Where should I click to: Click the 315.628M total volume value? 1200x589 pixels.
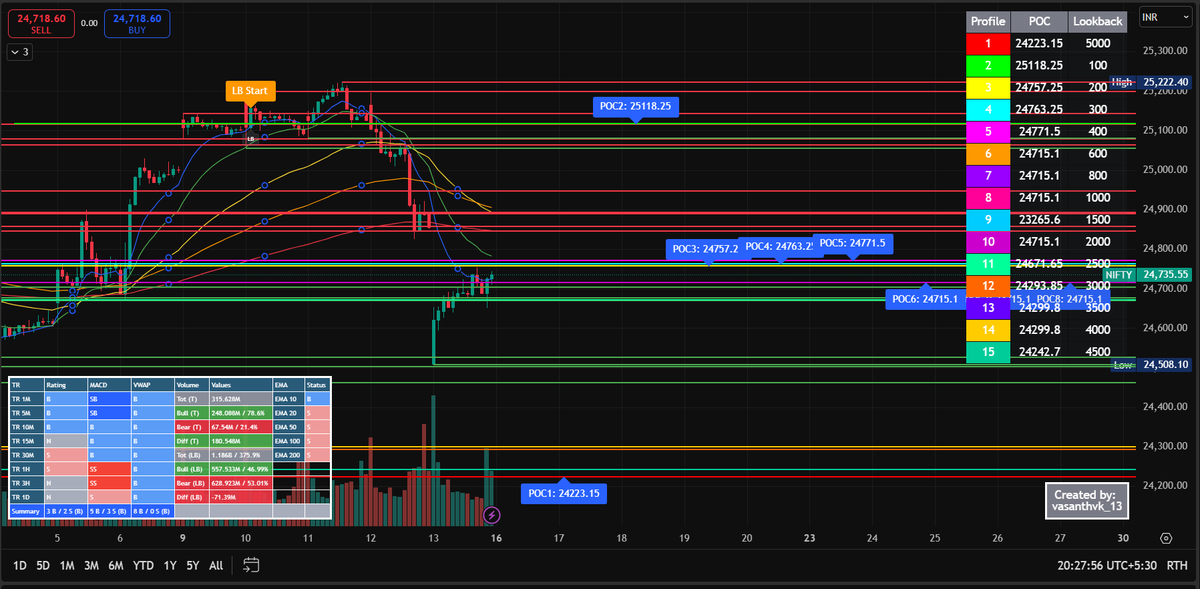[x=239, y=398]
